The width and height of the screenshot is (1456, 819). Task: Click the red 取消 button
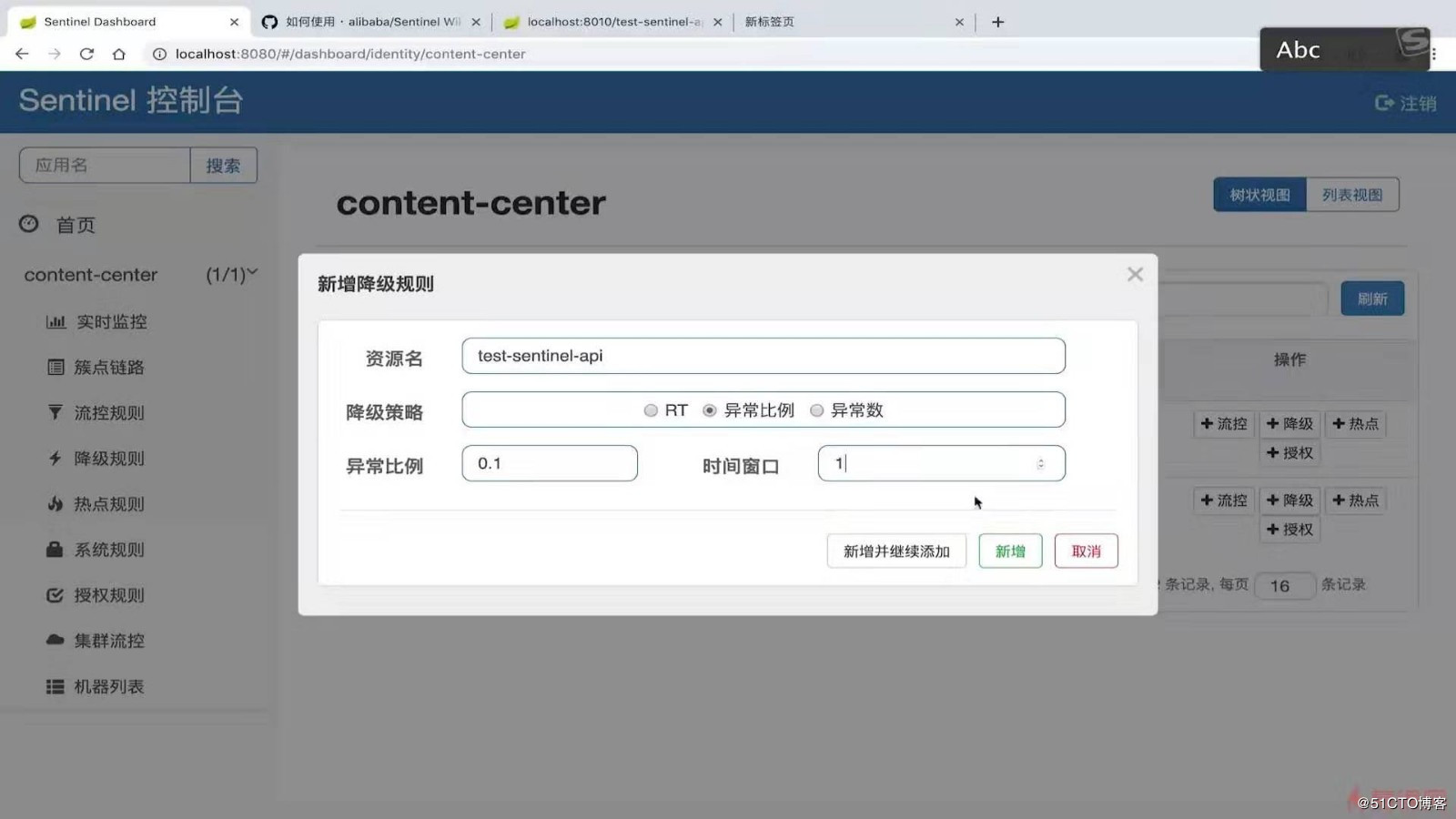(x=1086, y=551)
